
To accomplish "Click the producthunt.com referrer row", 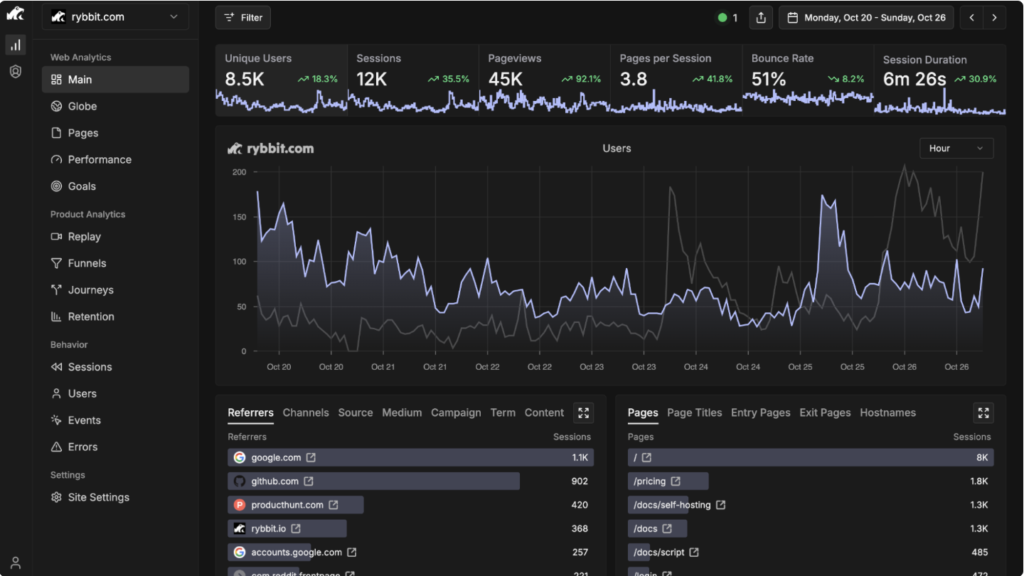I will tap(410, 505).
